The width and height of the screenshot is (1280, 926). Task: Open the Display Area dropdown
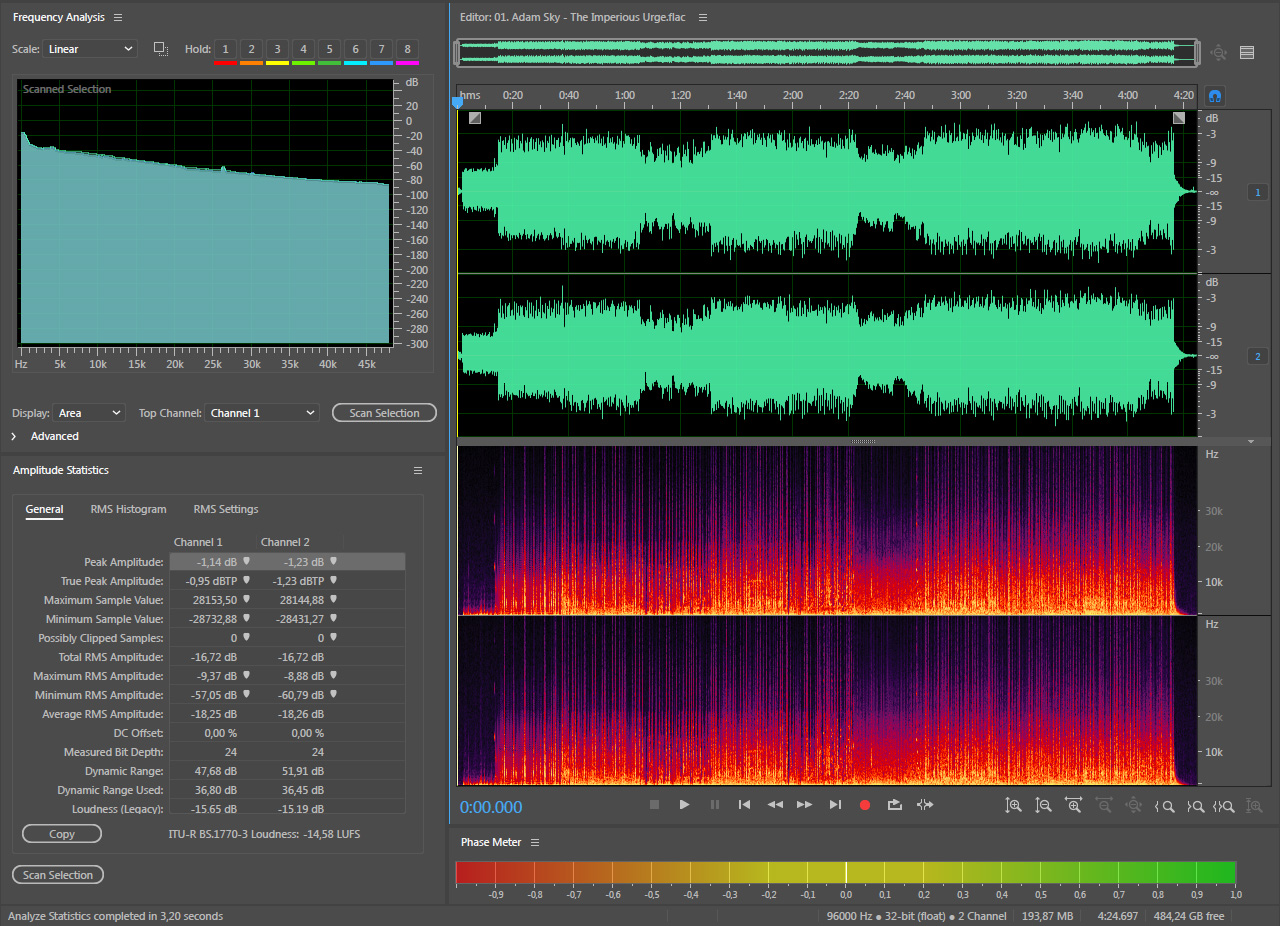pyautogui.click(x=89, y=413)
